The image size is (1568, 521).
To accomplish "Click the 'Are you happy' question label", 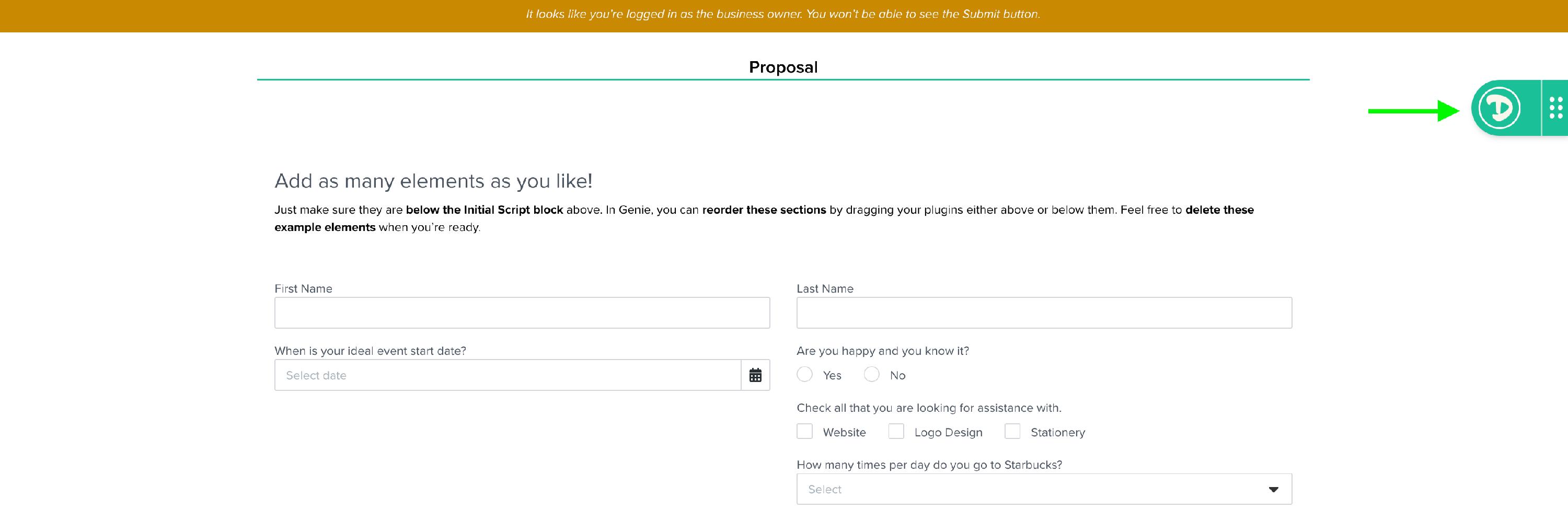I will [x=883, y=351].
